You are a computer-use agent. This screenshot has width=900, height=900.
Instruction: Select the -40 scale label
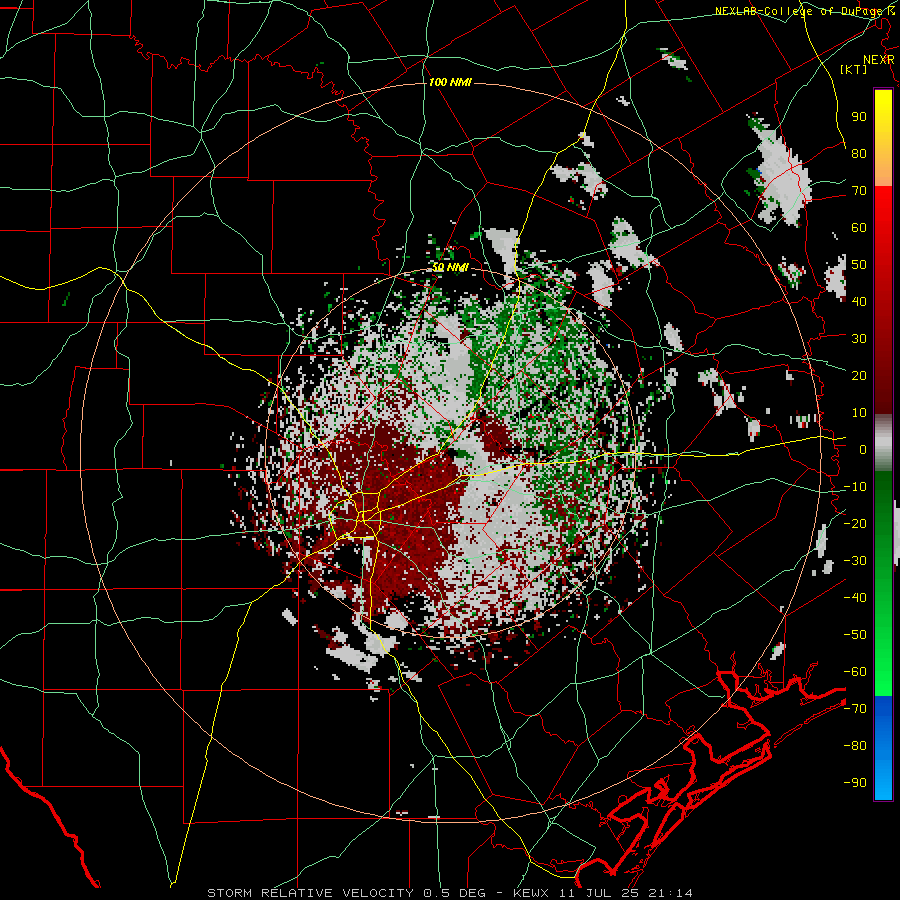[855, 598]
